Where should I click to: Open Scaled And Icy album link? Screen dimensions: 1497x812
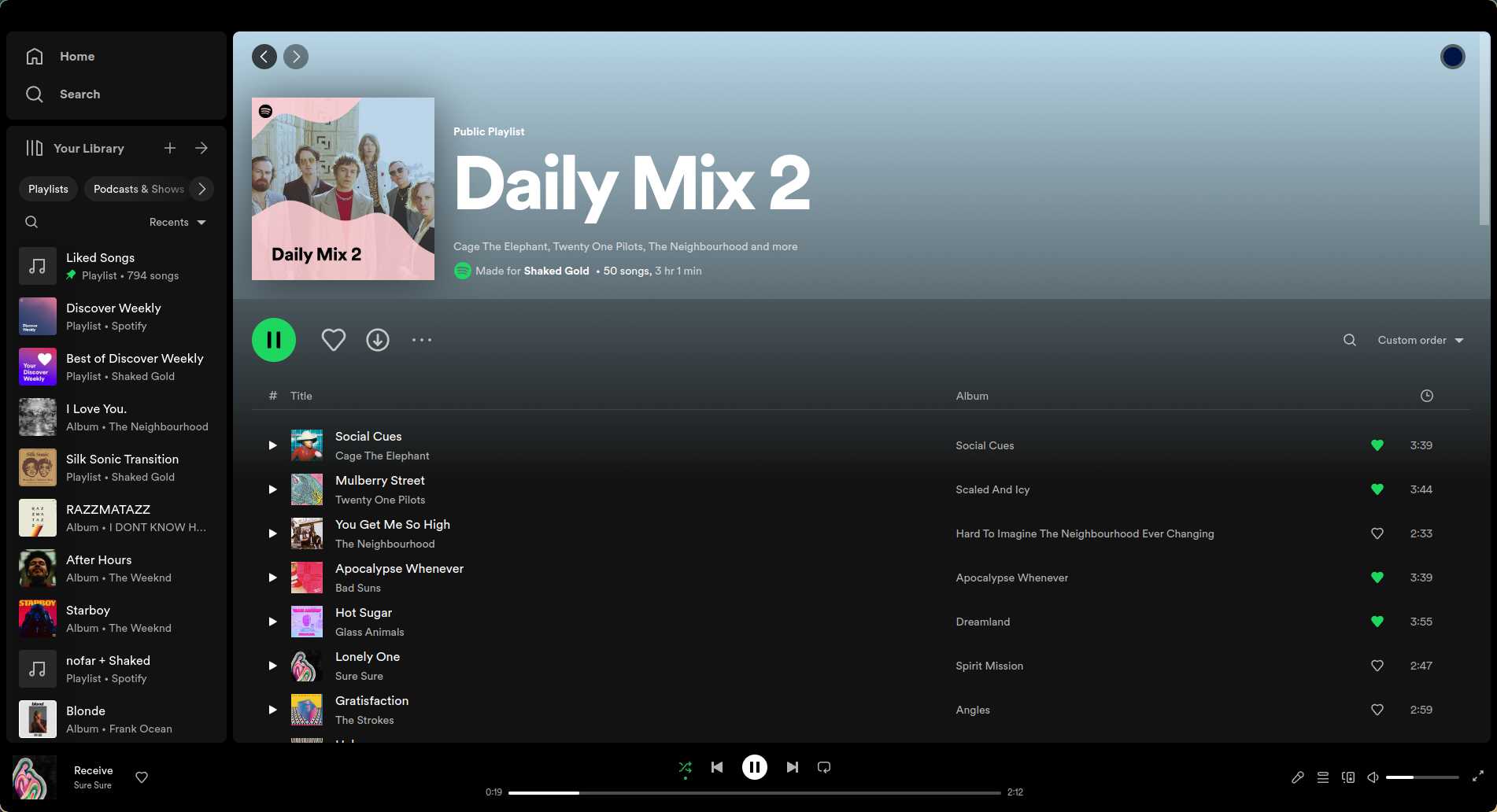992,489
